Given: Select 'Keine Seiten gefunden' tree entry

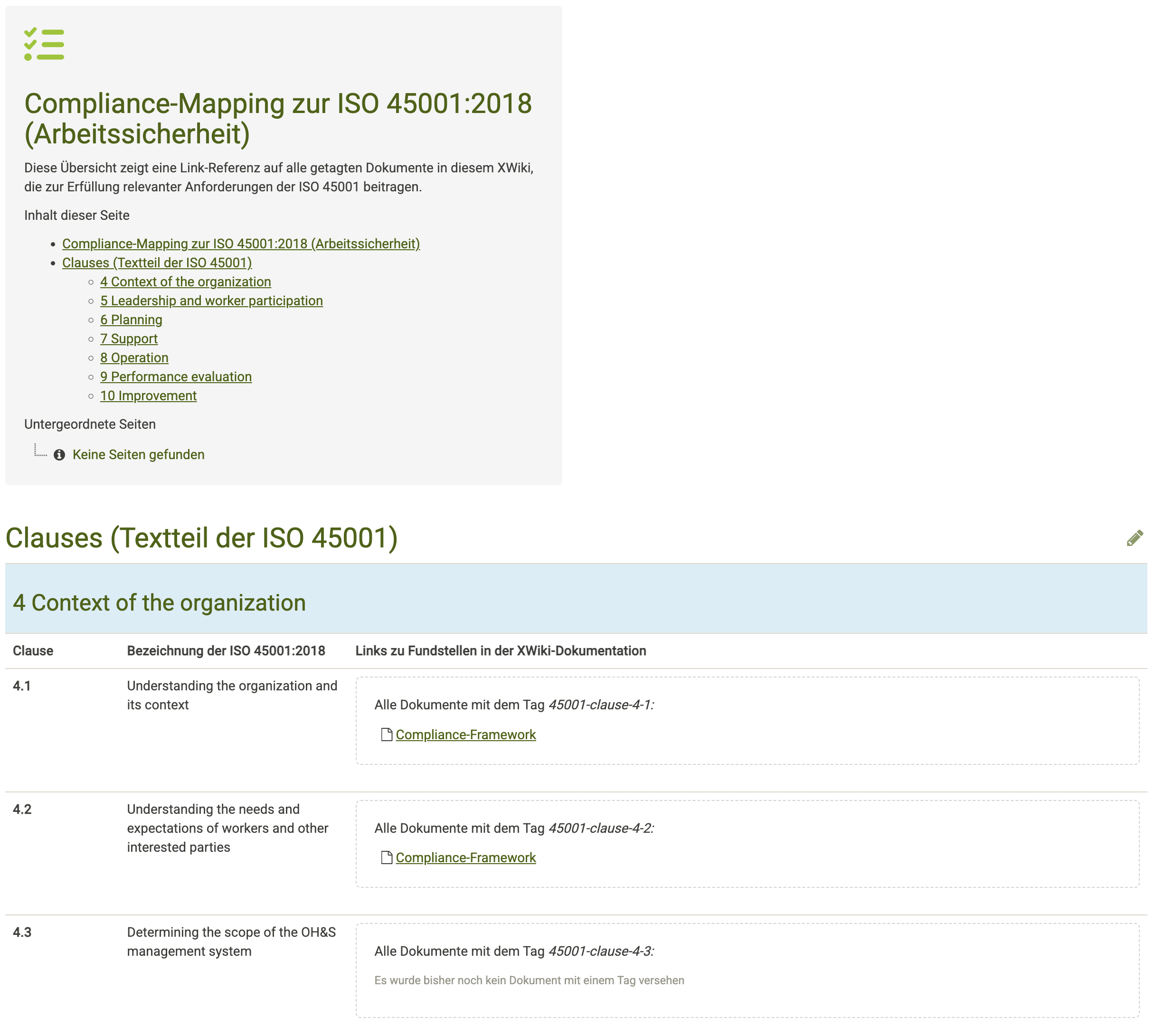Looking at the screenshot, I should tap(138, 455).
